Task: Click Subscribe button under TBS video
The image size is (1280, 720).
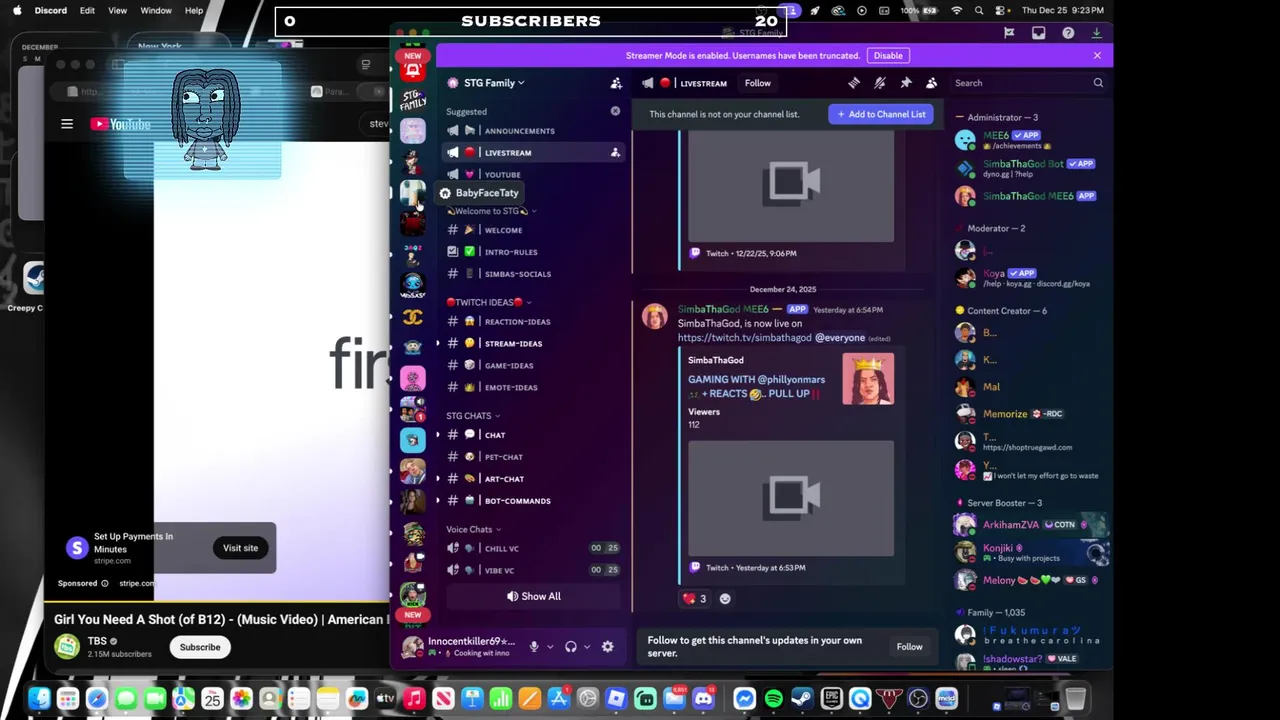Action: coord(200,647)
